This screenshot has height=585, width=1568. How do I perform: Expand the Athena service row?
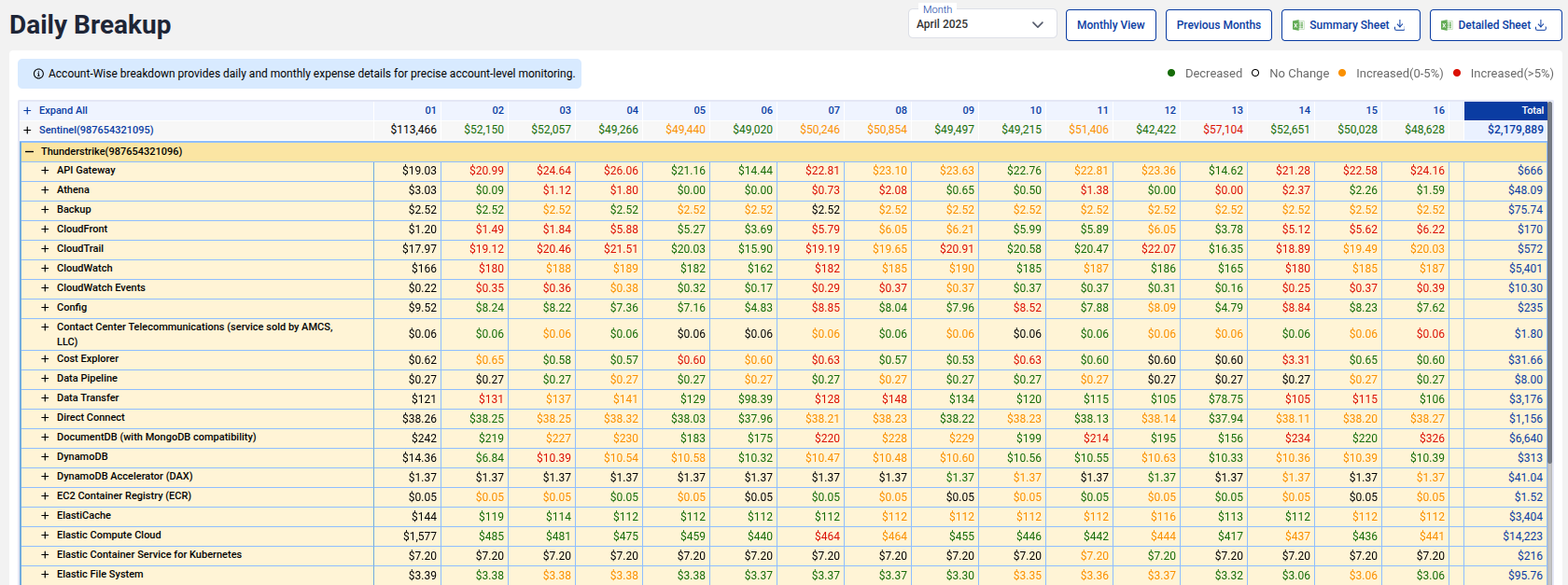45,189
